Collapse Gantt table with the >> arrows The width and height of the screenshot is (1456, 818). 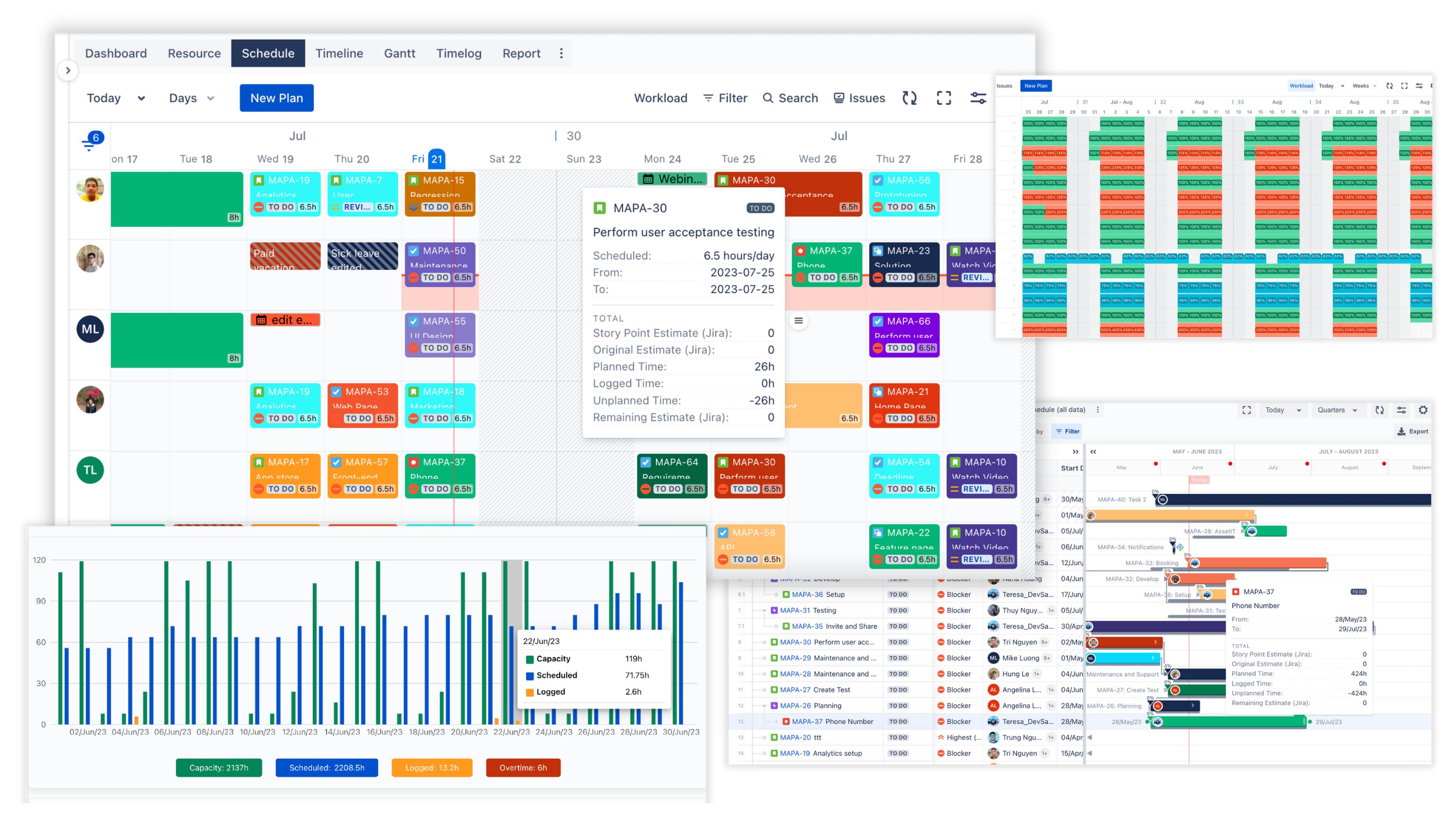(1076, 452)
